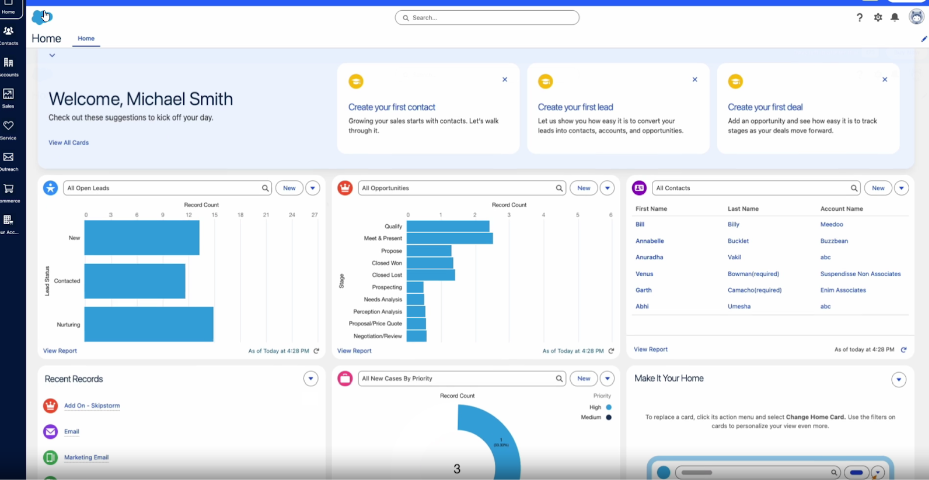Click search icon in All Contacts field
The width and height of the screenshot is (929, 480).
(x=854, y=188)
